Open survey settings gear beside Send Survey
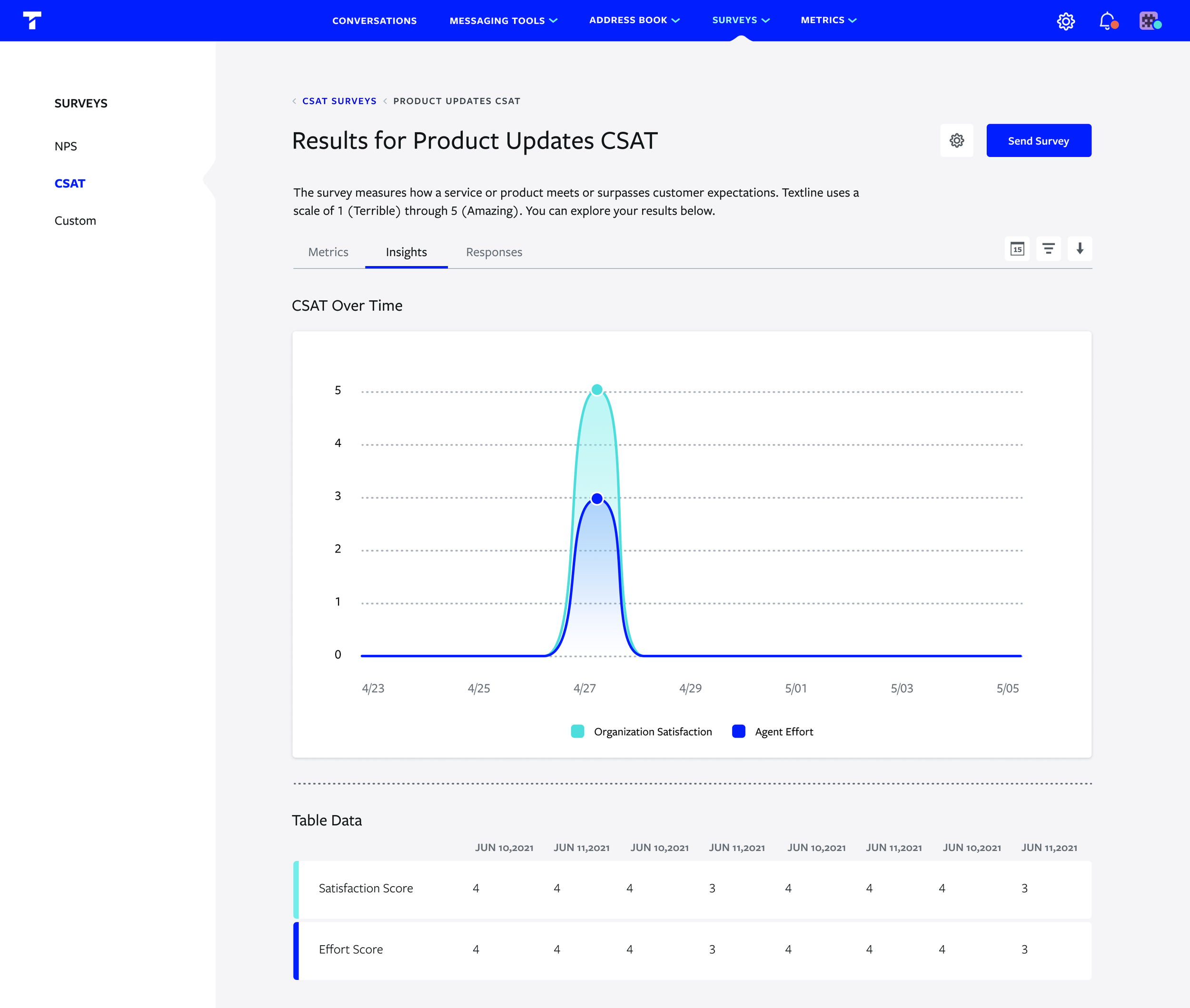This screenshot has height=1008, width=1190. coord(957,140)
